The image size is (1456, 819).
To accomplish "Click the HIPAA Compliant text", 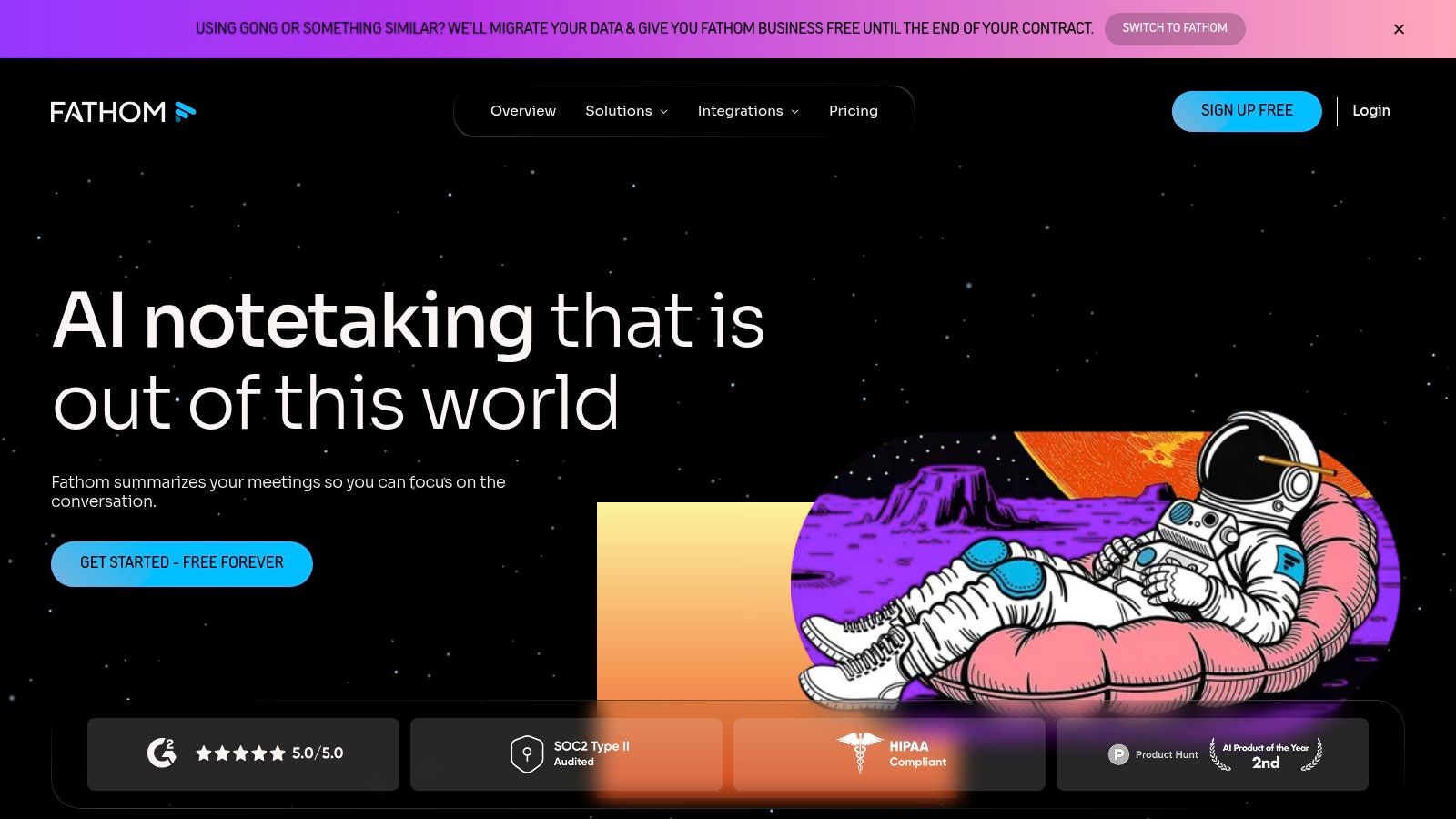I will pos(917,753).
